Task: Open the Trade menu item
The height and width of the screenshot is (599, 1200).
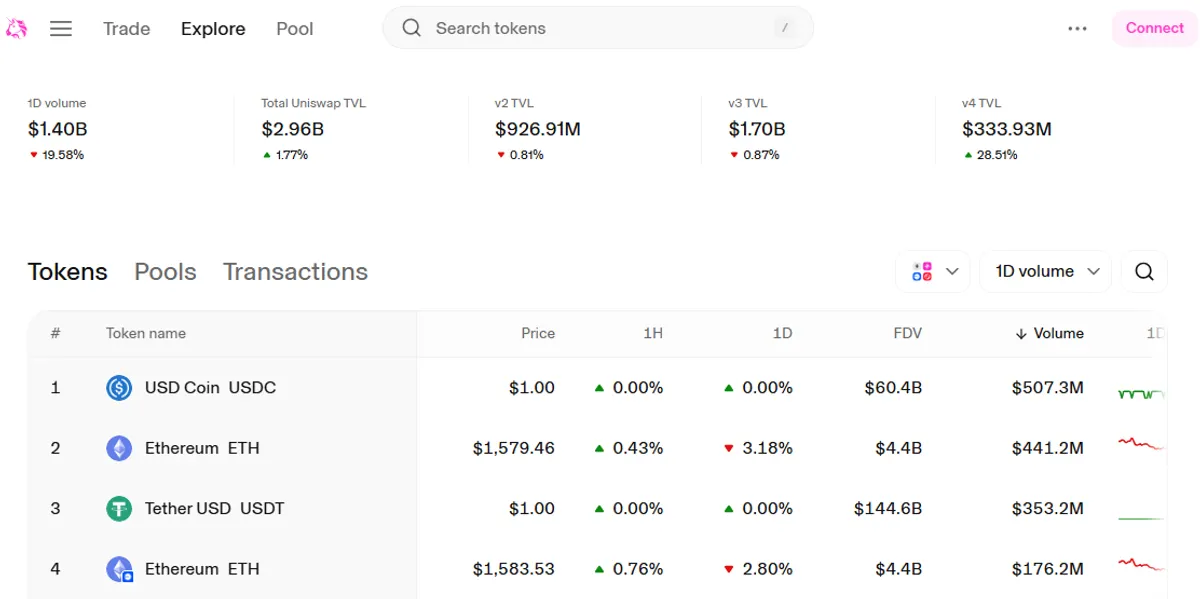Action: point(126,29)
